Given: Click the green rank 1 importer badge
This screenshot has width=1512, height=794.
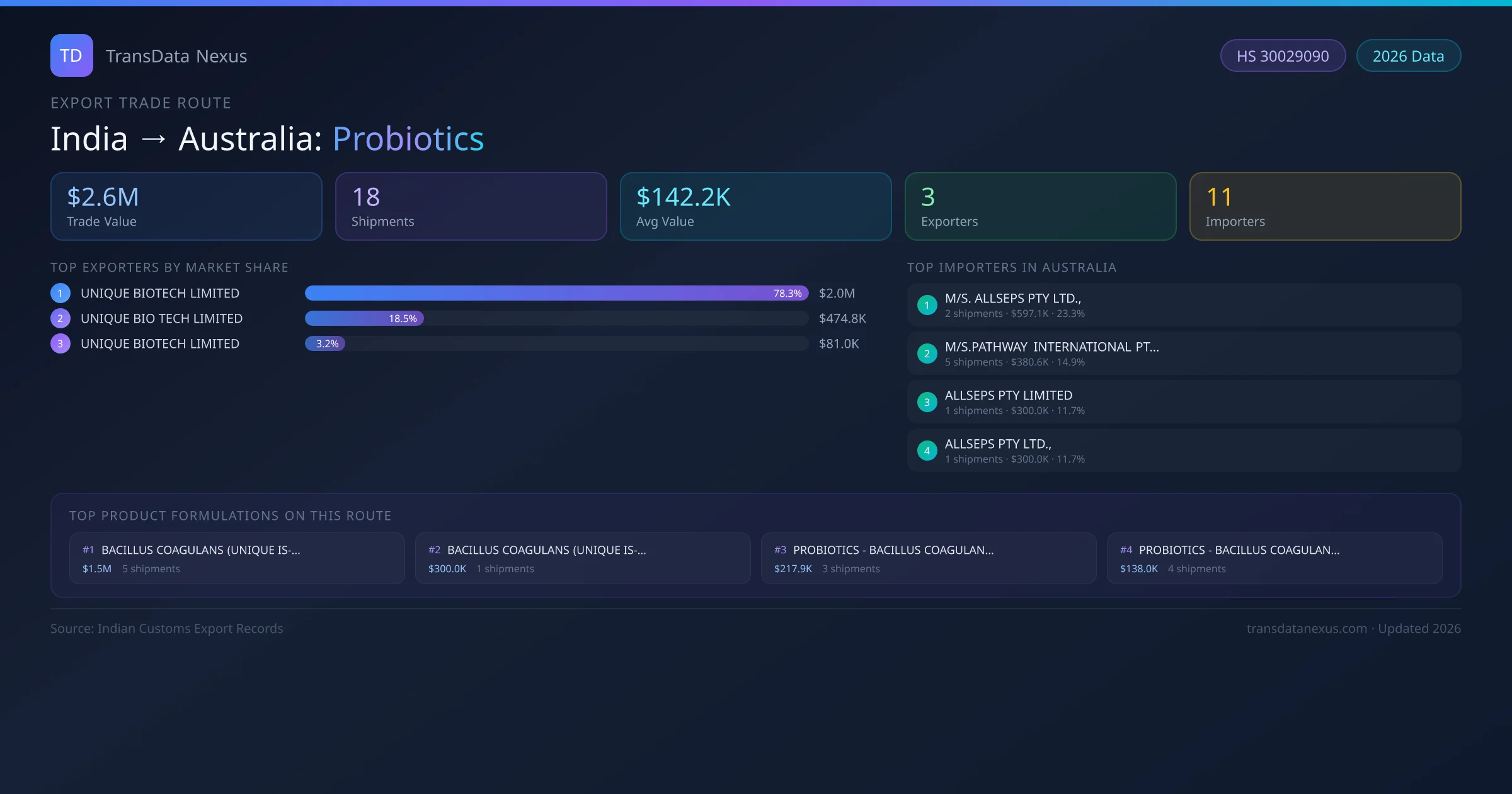Looking at the screenshot, I should pos(927,305).
